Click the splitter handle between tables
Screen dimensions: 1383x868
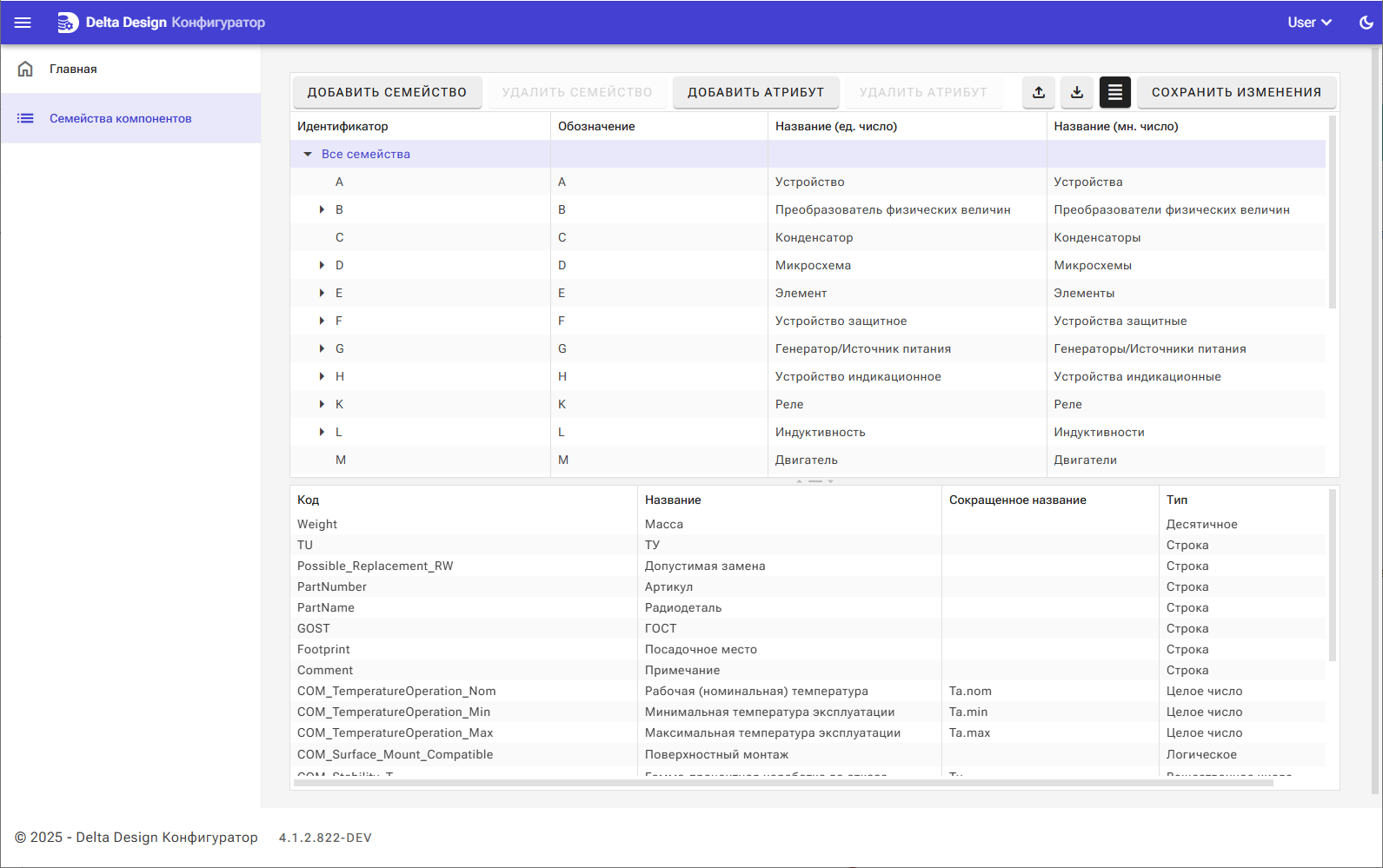[815, 480]
